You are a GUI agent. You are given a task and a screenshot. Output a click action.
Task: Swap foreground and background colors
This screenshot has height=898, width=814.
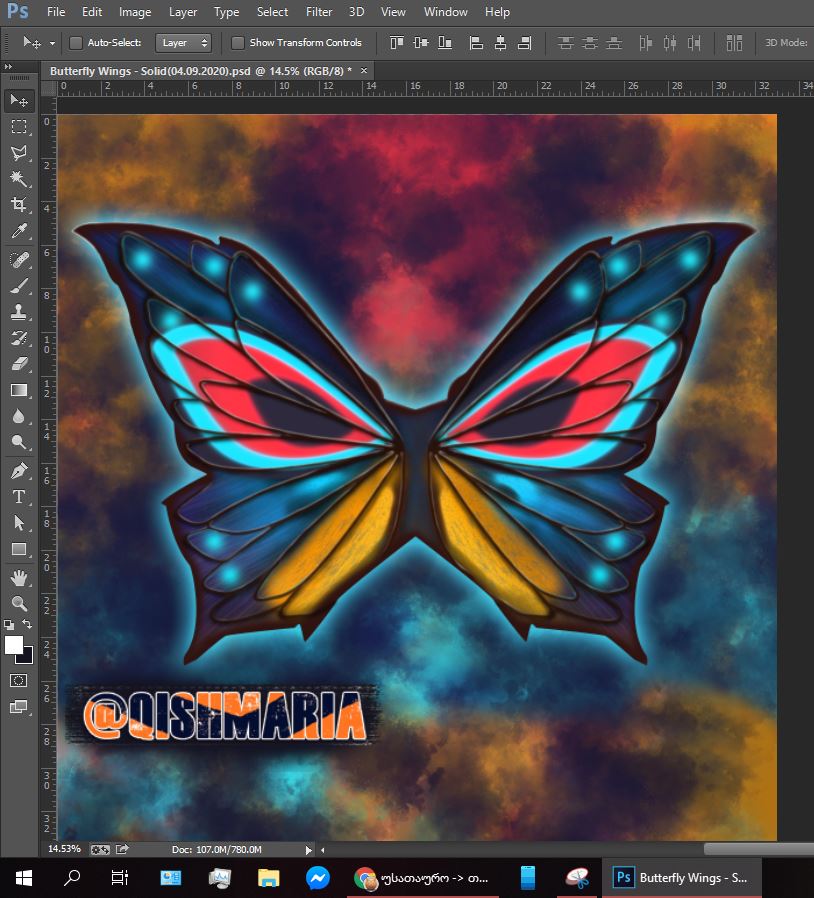27,624
